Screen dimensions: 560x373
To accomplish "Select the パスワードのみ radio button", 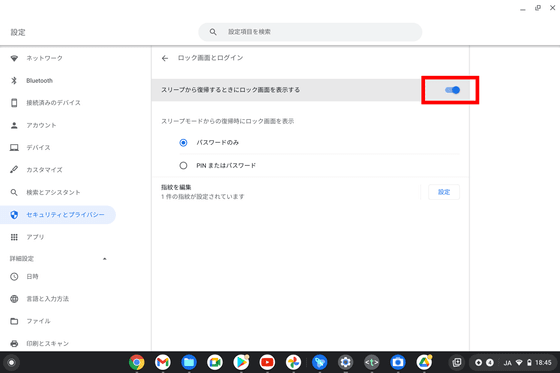I will pyautogui.click(x=183, y=143).
